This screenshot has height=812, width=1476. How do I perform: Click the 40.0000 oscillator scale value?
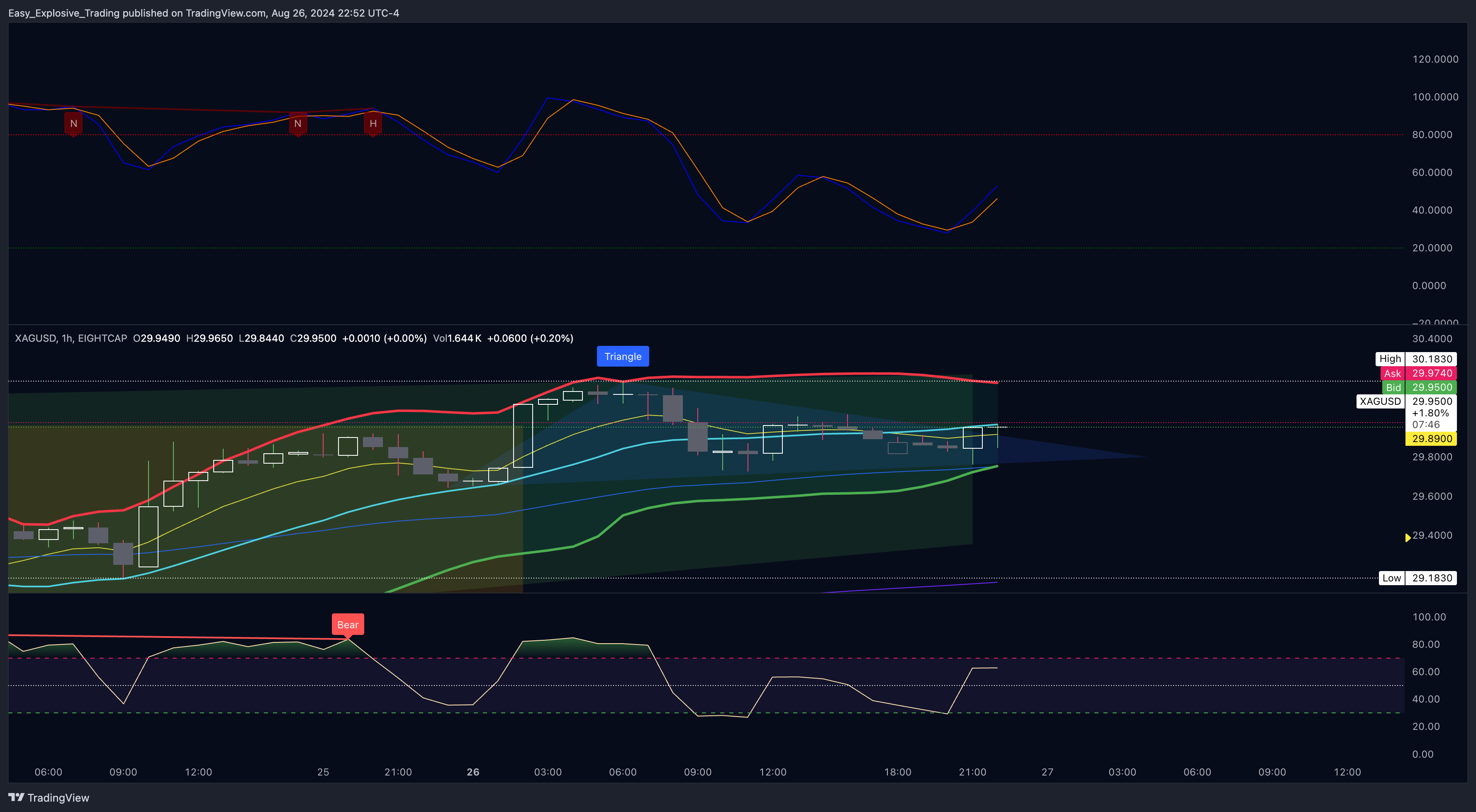tap(1432, 210)
